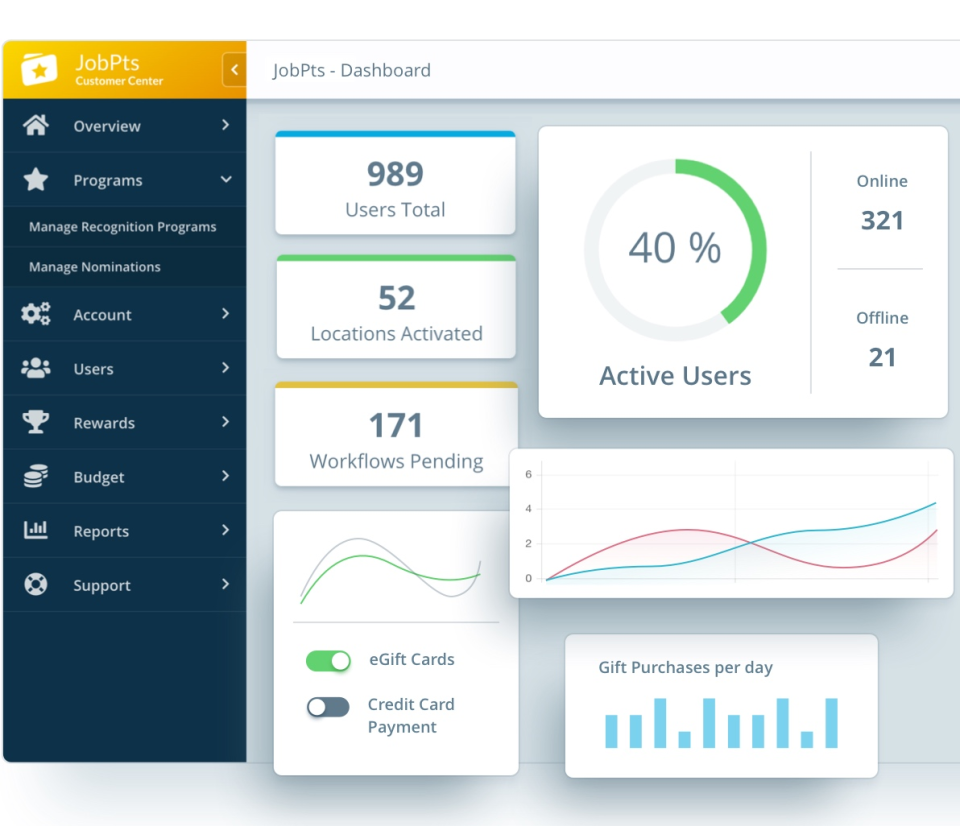Open the Rewards menu item
This screenshot has width=960, height=826.
click(x=125, y=422)
